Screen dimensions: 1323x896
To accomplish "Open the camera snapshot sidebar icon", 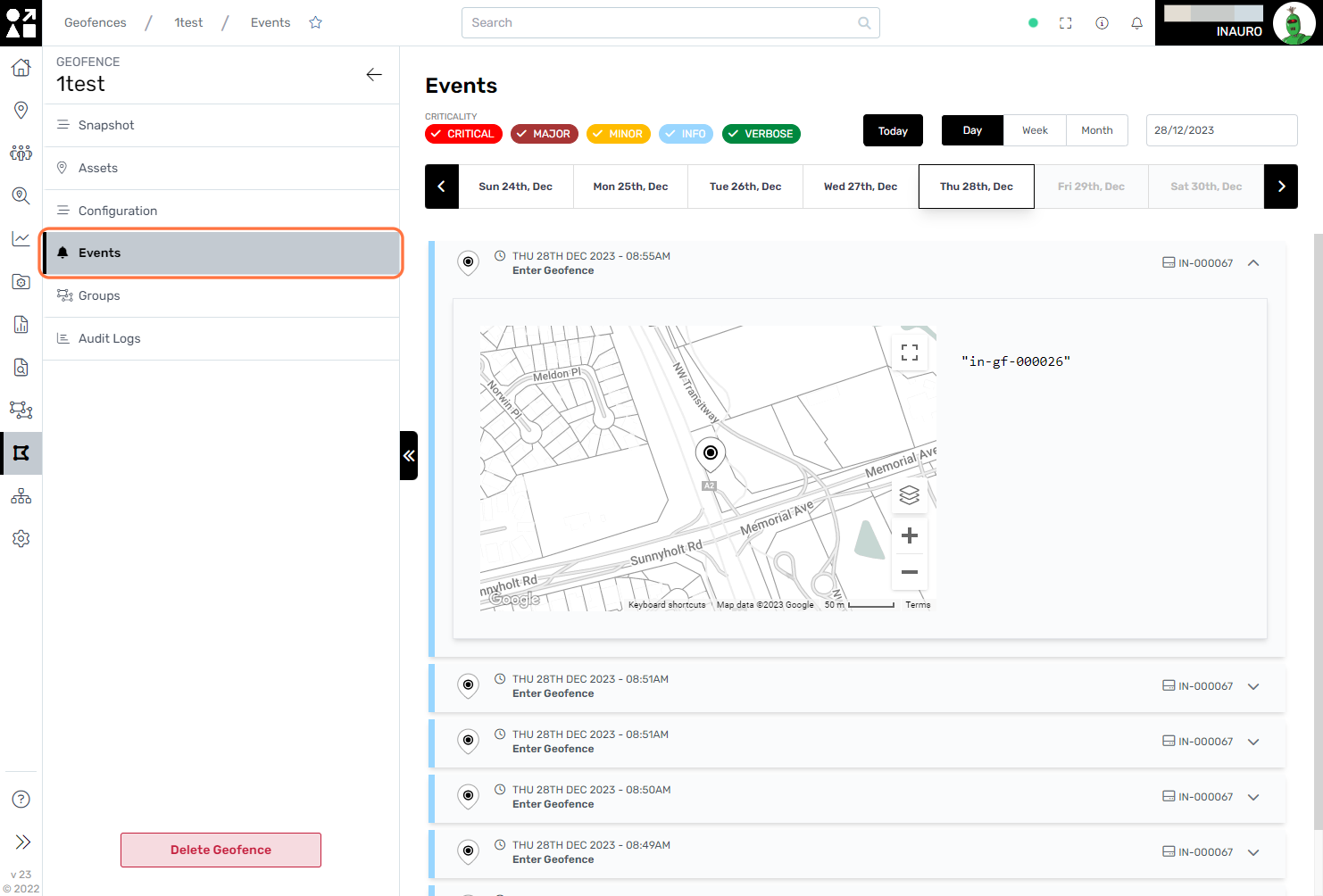I will pyautogui.click(x=21, y=281).
